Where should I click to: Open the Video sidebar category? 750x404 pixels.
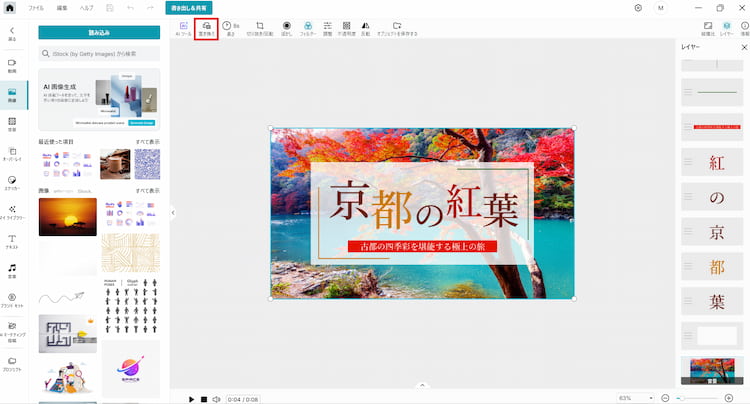tap(12, 66)
